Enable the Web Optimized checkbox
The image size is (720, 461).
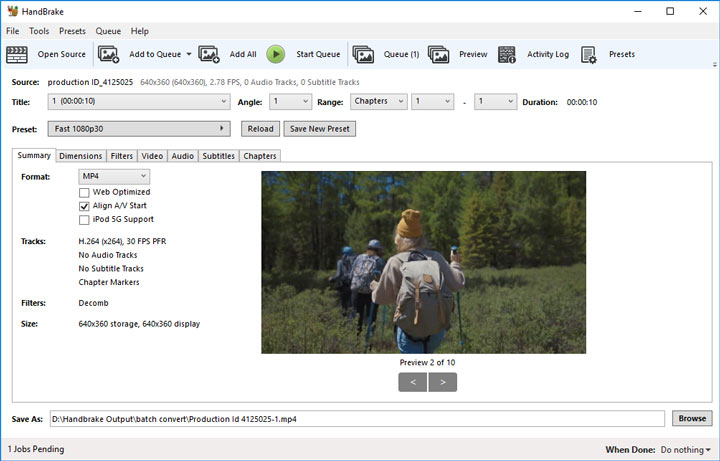click(85, 192)
